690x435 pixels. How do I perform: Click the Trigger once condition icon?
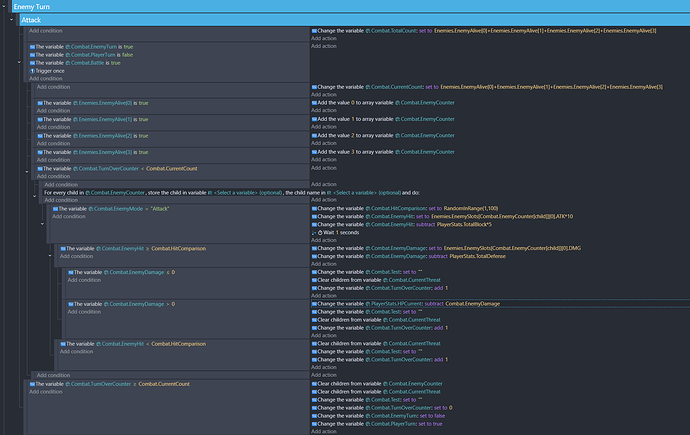[x=32, y=71]
